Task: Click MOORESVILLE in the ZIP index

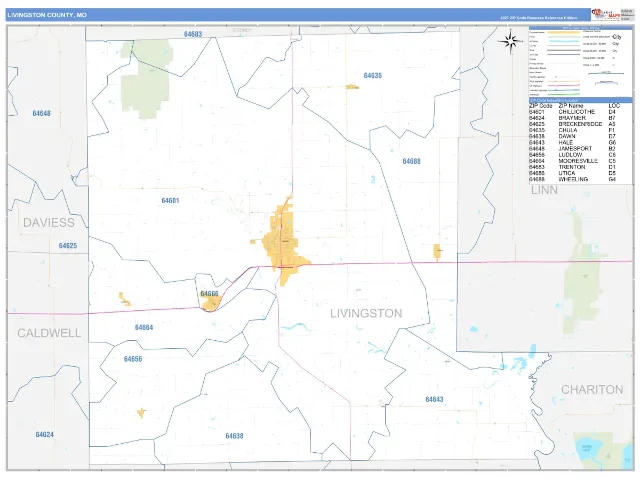Action: click(x=578, y=161)
